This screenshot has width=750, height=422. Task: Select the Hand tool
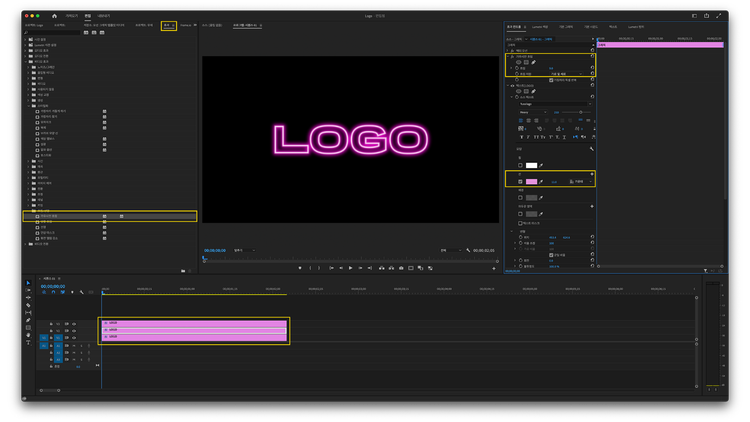point(28,335)
